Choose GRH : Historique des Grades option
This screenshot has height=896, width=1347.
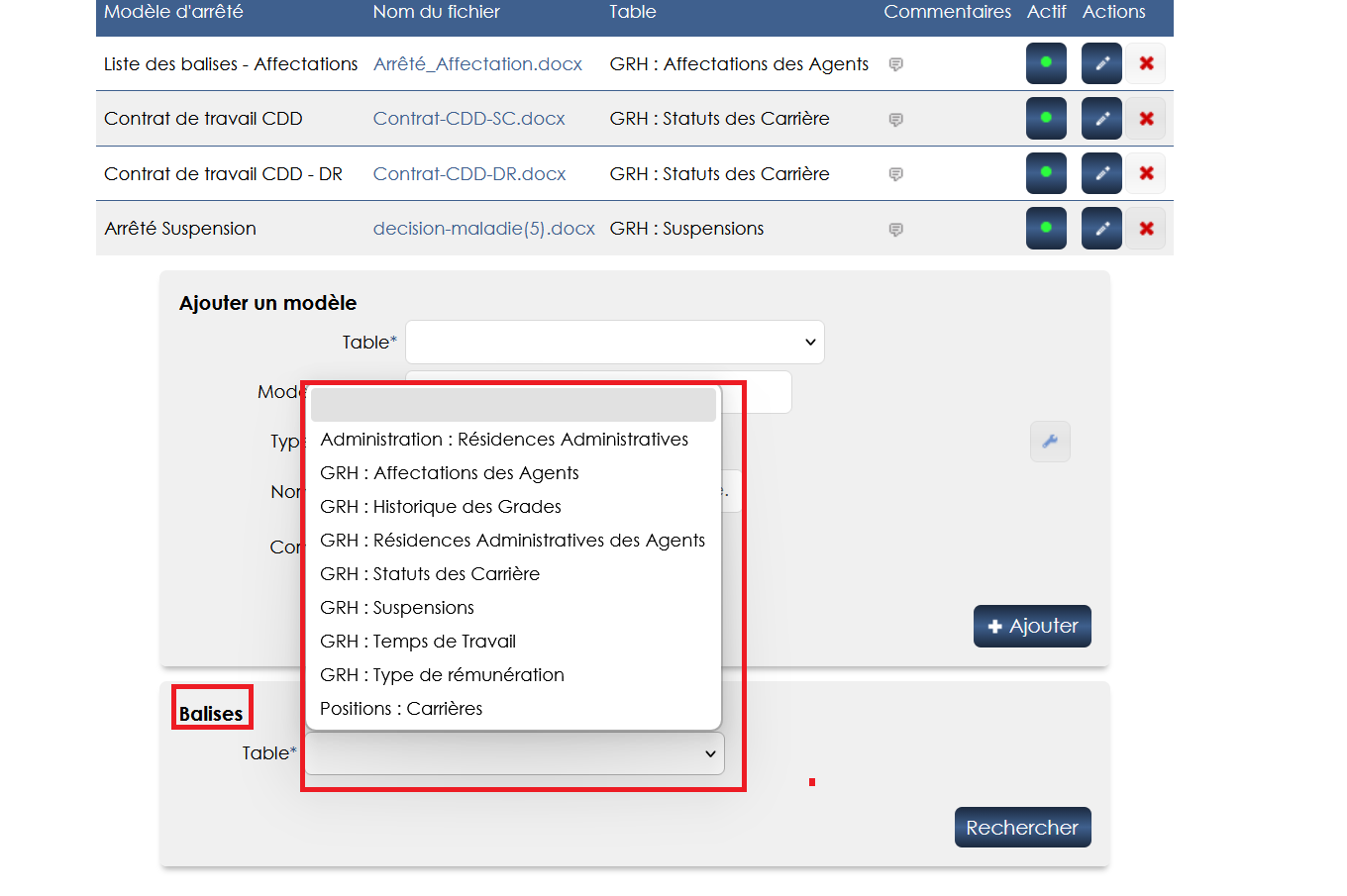coord(441,507)
